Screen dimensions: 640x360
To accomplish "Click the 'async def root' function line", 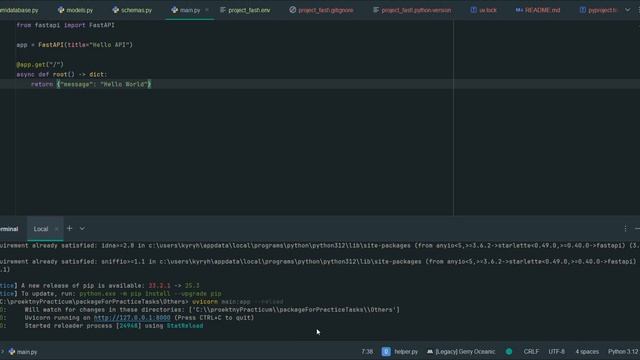I will (61, 74).
